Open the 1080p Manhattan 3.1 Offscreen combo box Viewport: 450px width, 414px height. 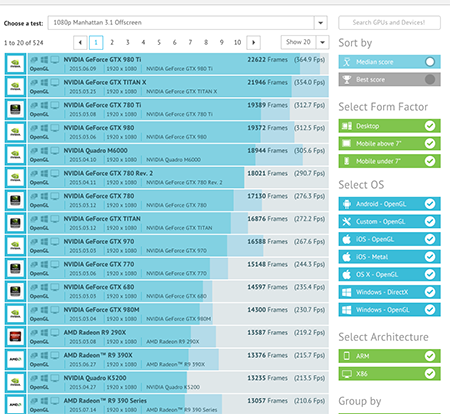click(x=187, y=23)
